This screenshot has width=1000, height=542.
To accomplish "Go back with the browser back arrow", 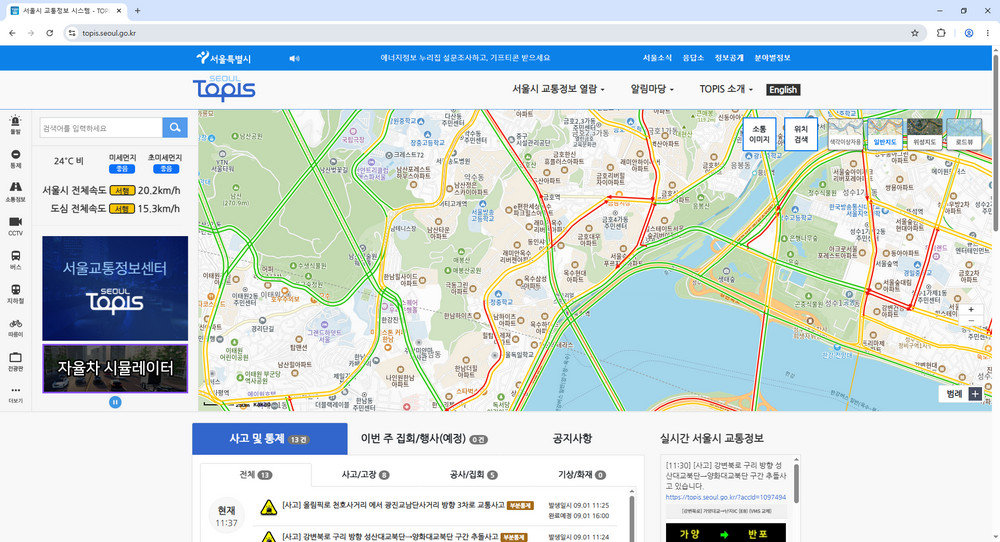I will [12, 33].
